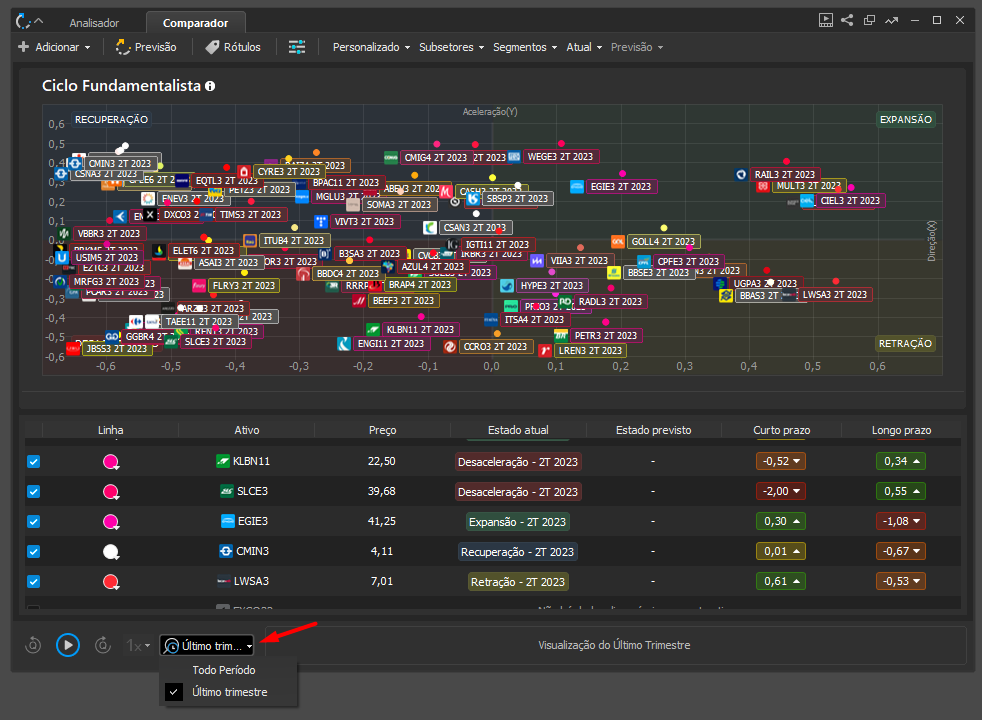Click EGIE3 line color circle
The image size is (982, 720).
111,522
